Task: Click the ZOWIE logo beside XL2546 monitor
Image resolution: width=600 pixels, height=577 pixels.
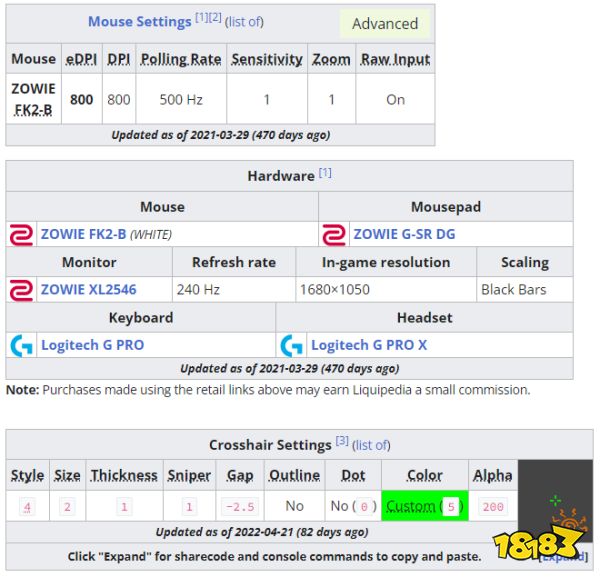Action: [21, 290]
